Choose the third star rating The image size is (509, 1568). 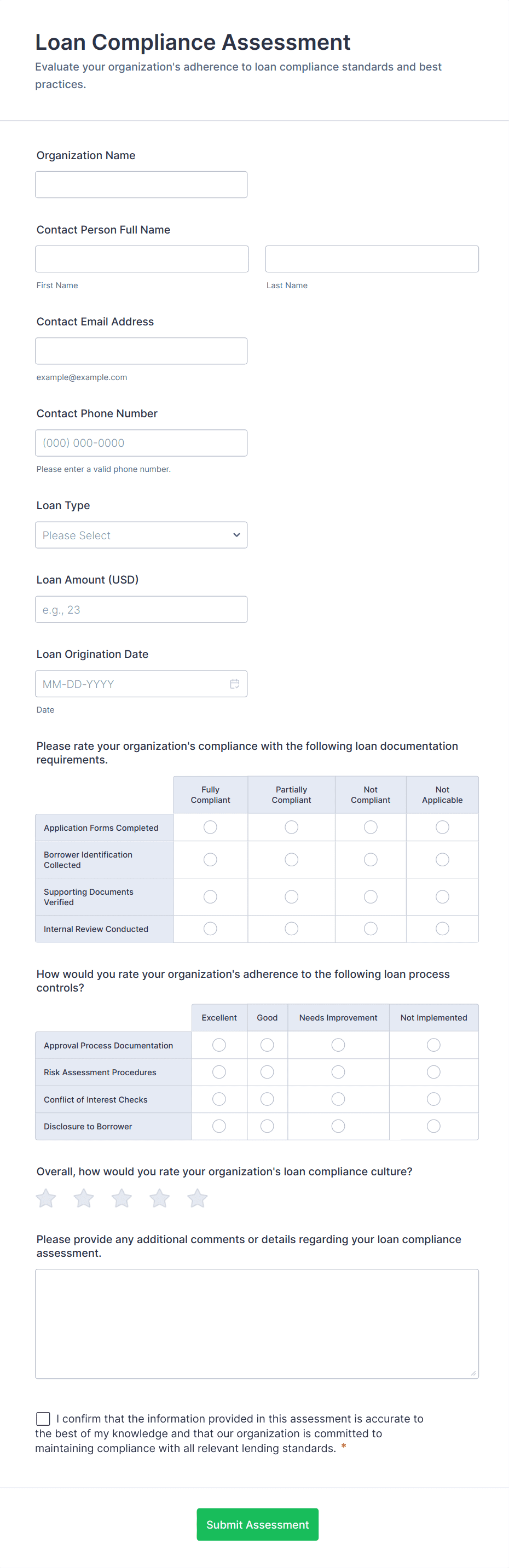(122, 1198)
